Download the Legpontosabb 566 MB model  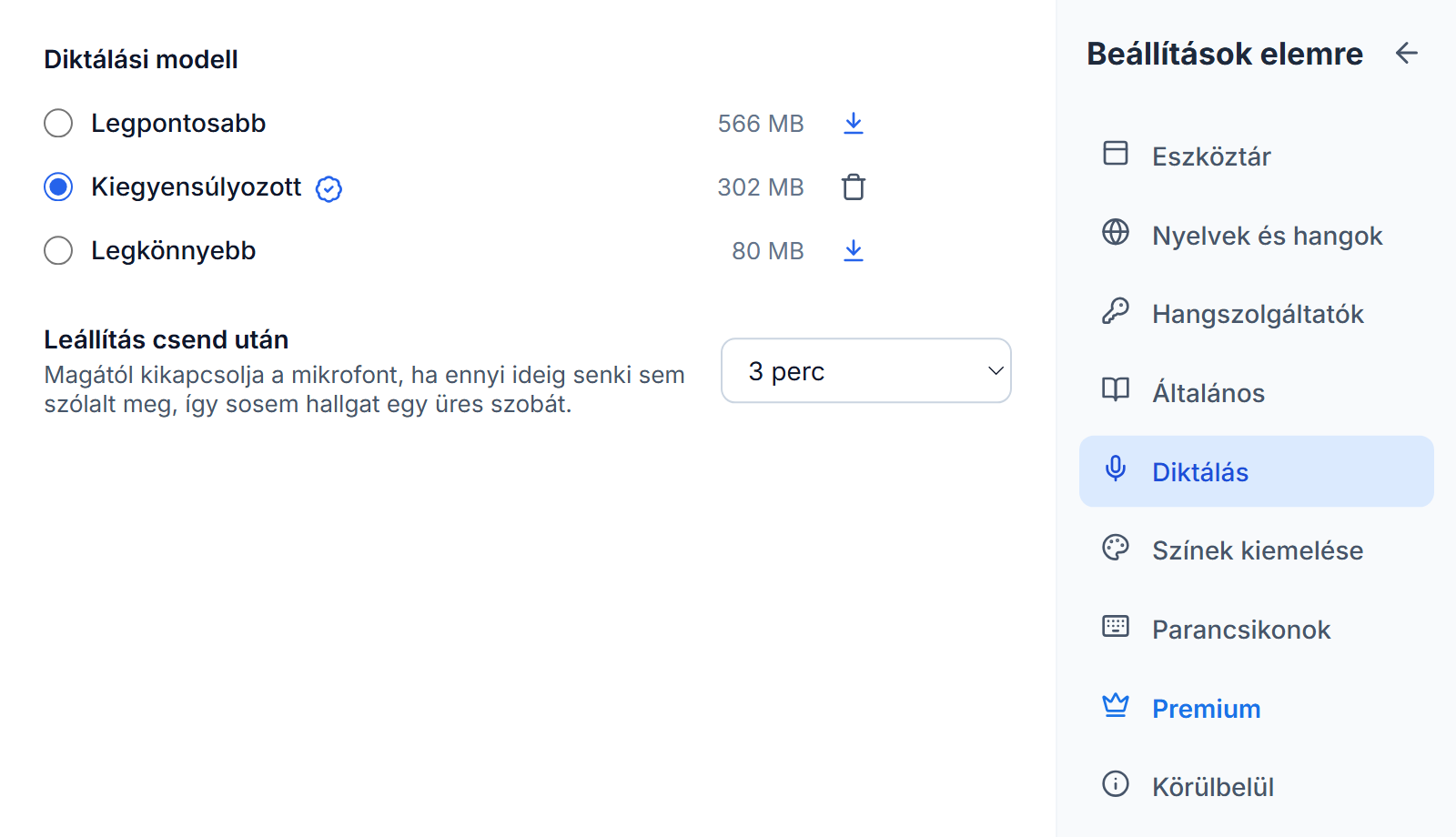pyautogui.click(x=853, y=123)
